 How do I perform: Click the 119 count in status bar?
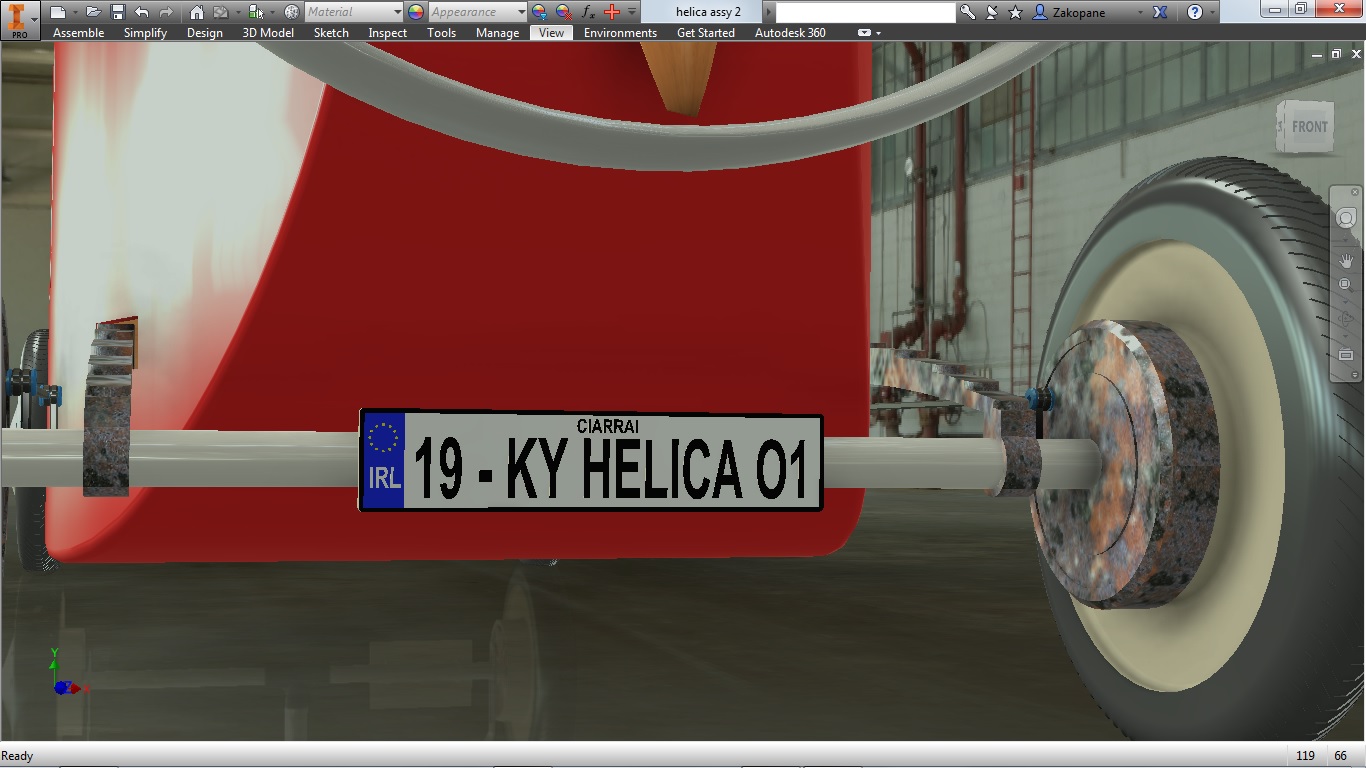click(1305, 756)
